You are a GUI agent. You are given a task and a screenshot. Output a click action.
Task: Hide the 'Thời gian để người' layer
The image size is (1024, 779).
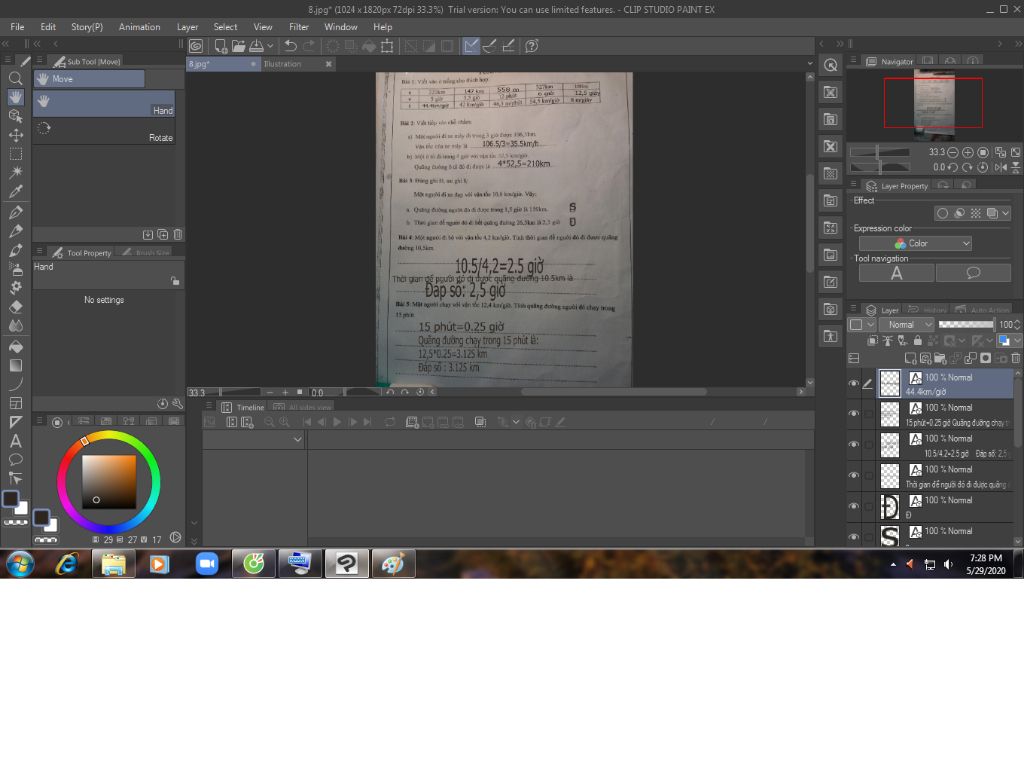[854, 475]
